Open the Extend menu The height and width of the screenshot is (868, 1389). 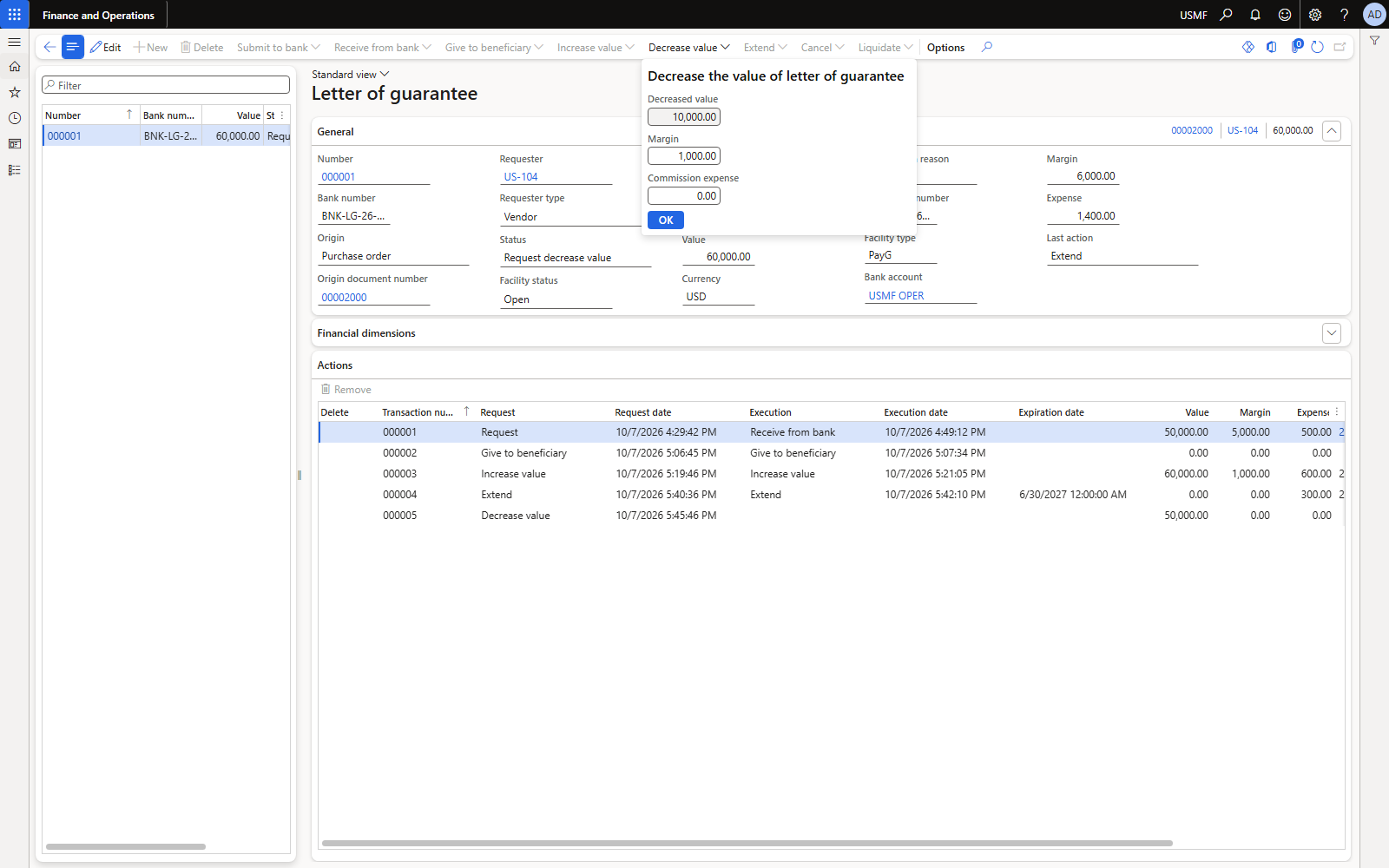[765, 48]
